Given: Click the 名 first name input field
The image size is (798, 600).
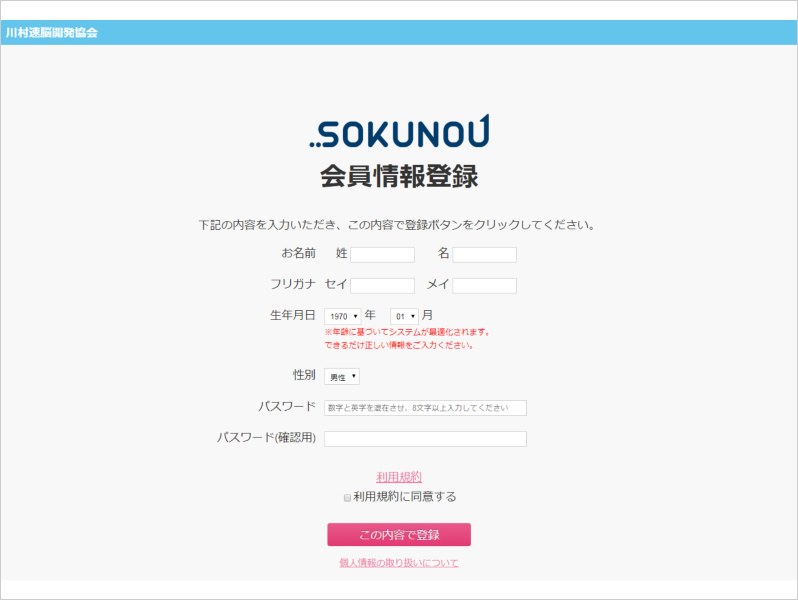Looking at the screenshot, I should point(484,255).
